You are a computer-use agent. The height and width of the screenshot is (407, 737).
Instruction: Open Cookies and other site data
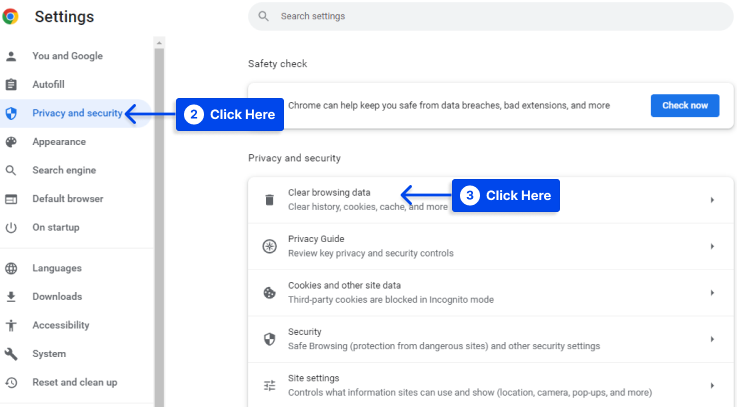point(490,293)
